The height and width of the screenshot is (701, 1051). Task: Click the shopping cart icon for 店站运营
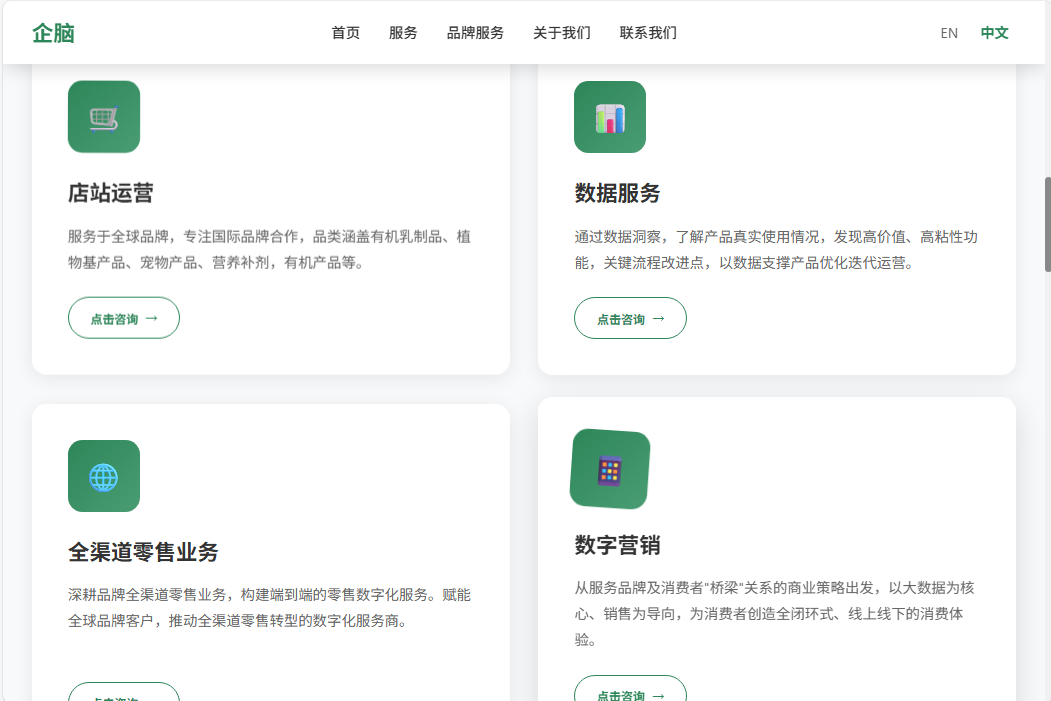[104, 117]
